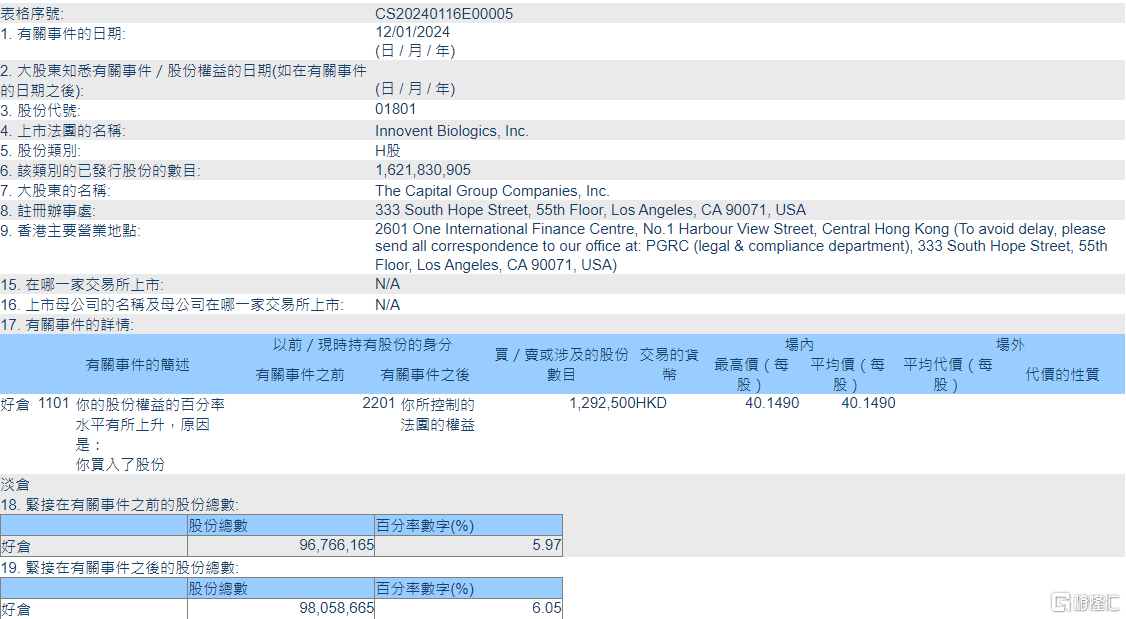Select label 7. 大股東的名稱
This screenshot has width=1126, height=619.
click(x=56, y=191)
